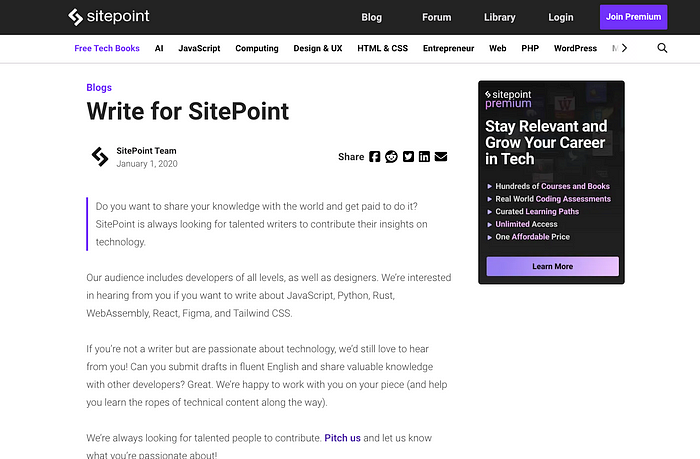Click the sitepoint premium logo in ad
This screenshot has height=459, width=700.
pos(508,99)
